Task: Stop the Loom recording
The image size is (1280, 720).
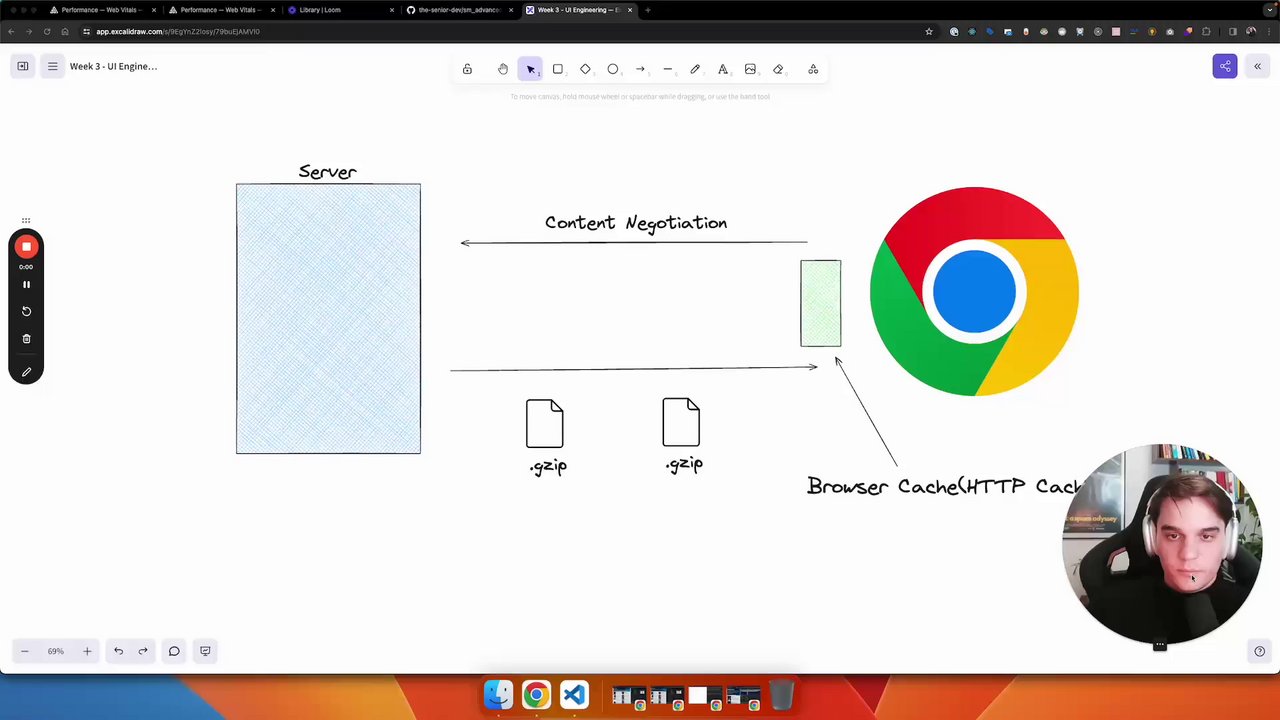Action: (26, 246)
